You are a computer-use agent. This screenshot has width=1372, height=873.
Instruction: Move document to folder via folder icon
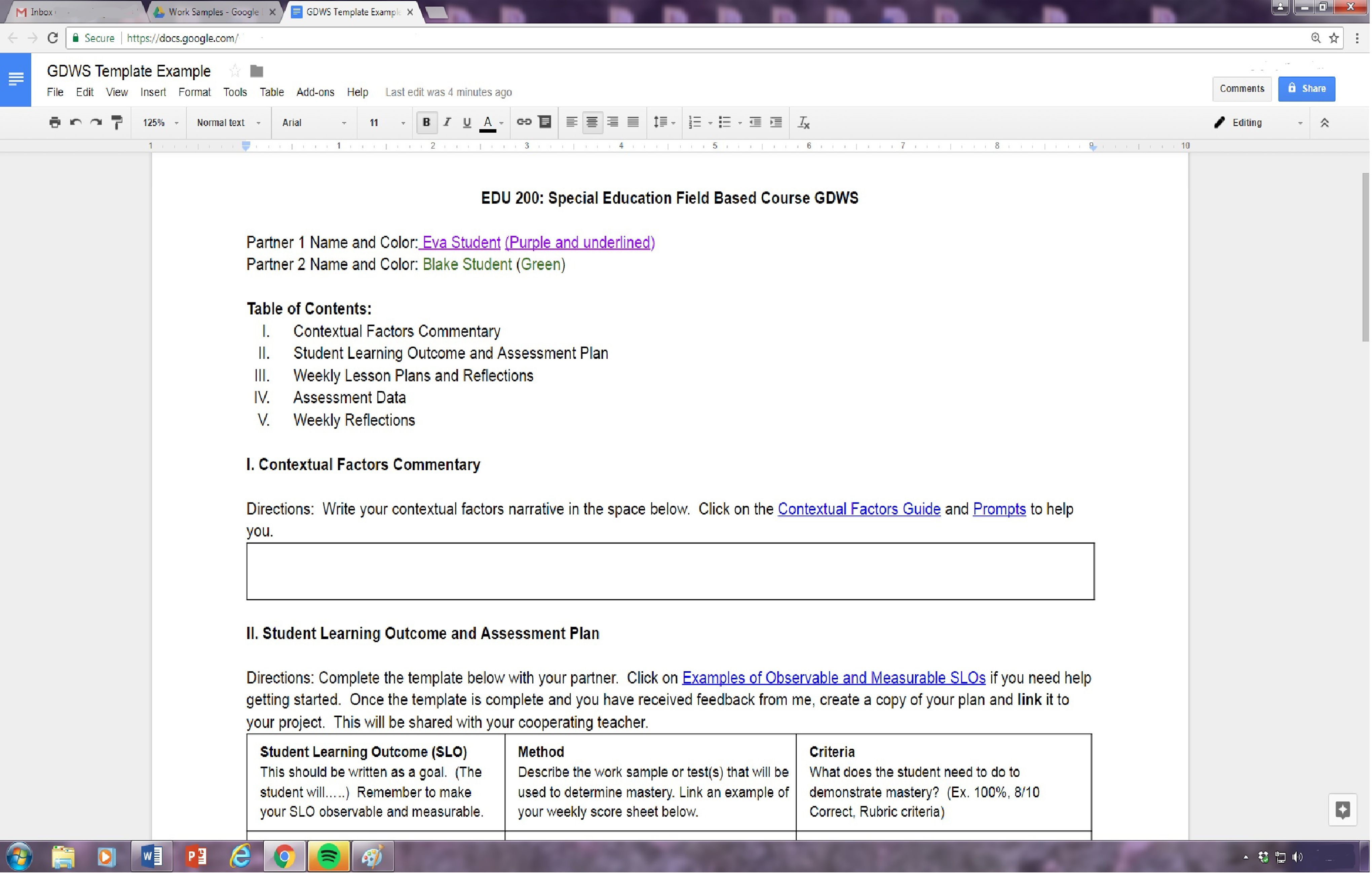pos(256,71)
